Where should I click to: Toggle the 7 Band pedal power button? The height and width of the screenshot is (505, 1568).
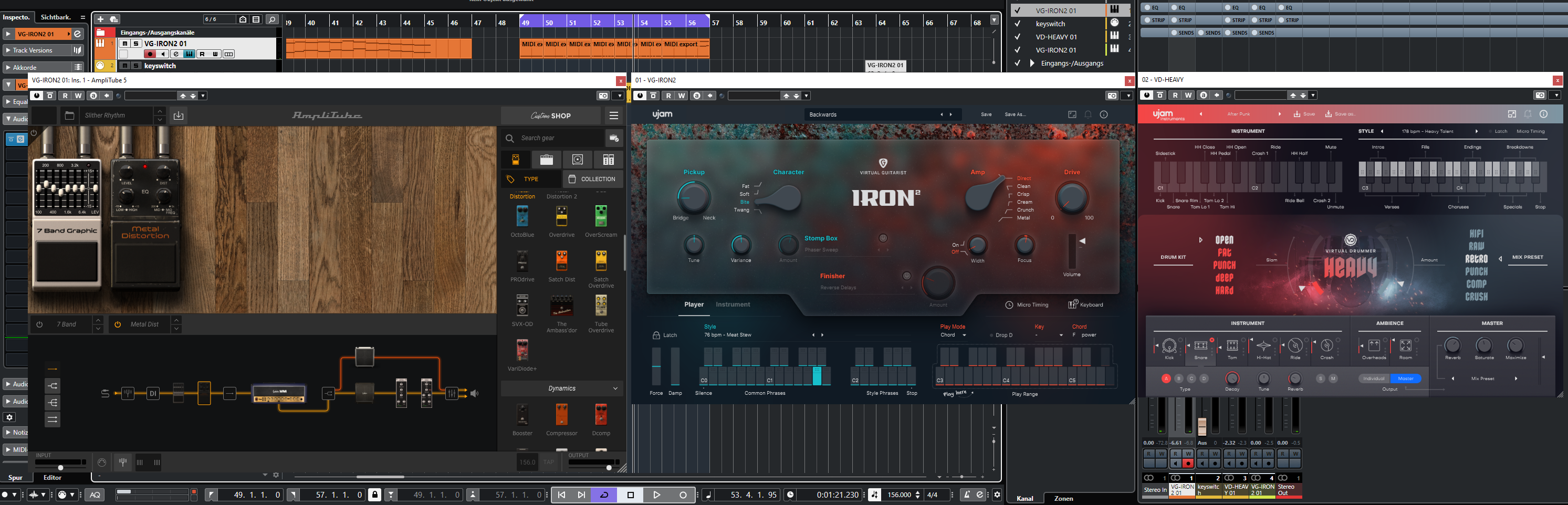(39, 324)
